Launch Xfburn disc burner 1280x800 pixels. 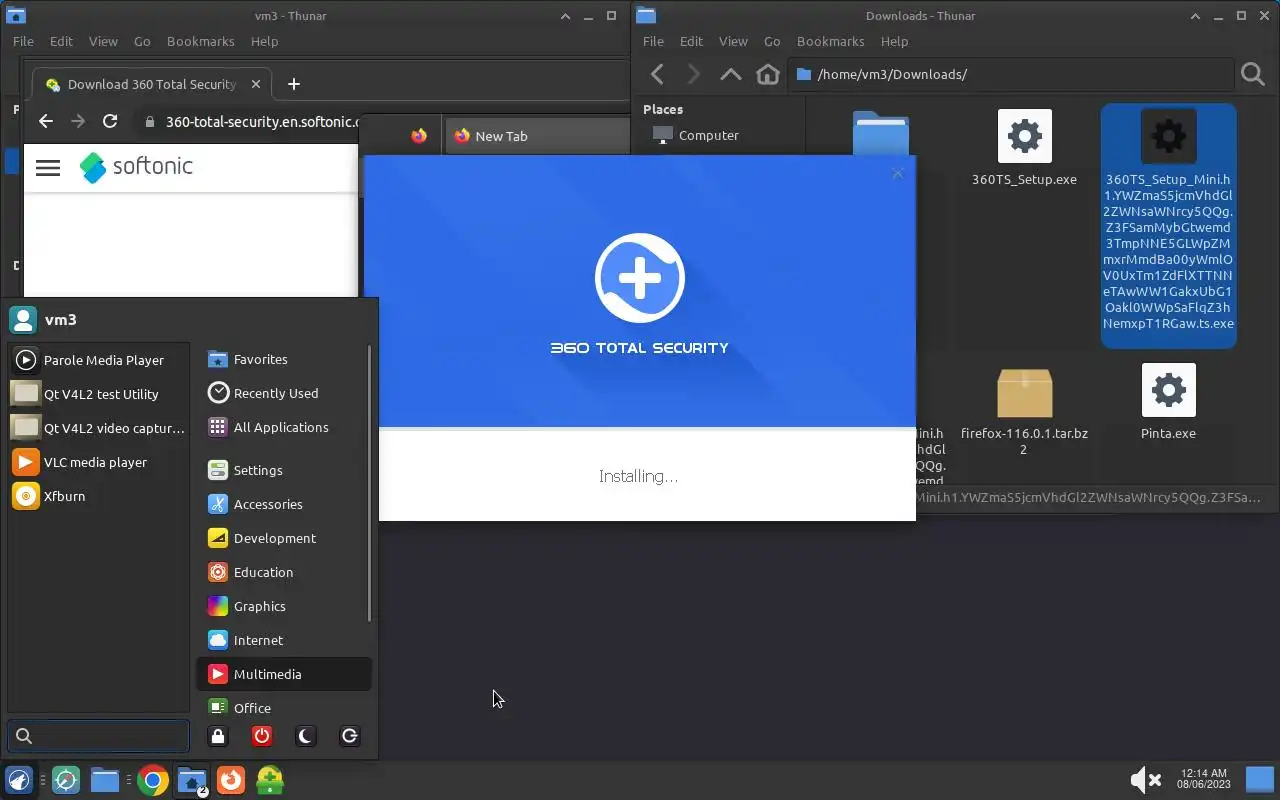(x=98, y=496)
